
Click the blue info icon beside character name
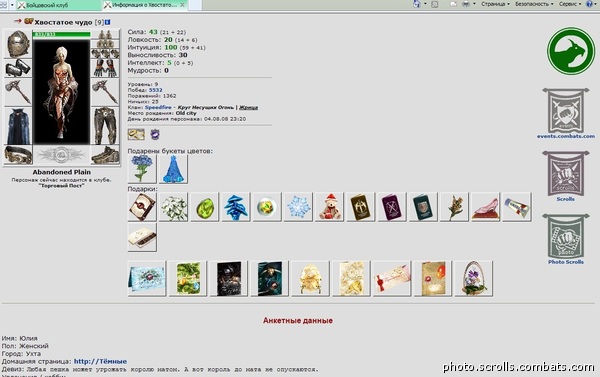click(108, 22)
